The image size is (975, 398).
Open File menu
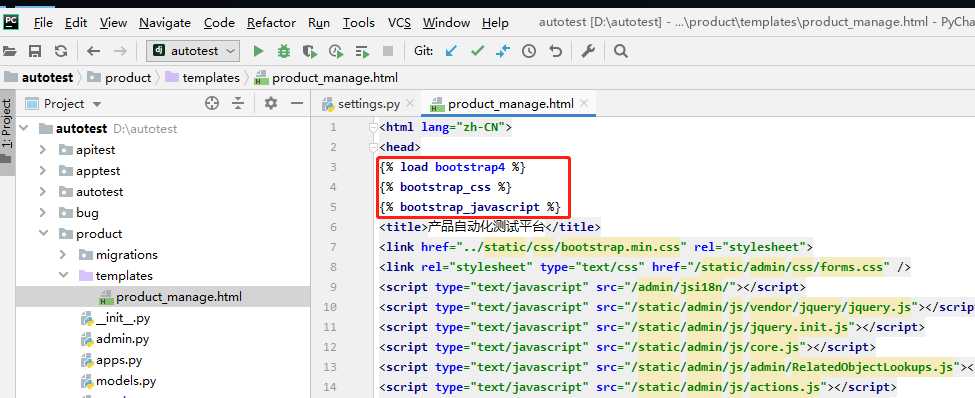[44, 23]
